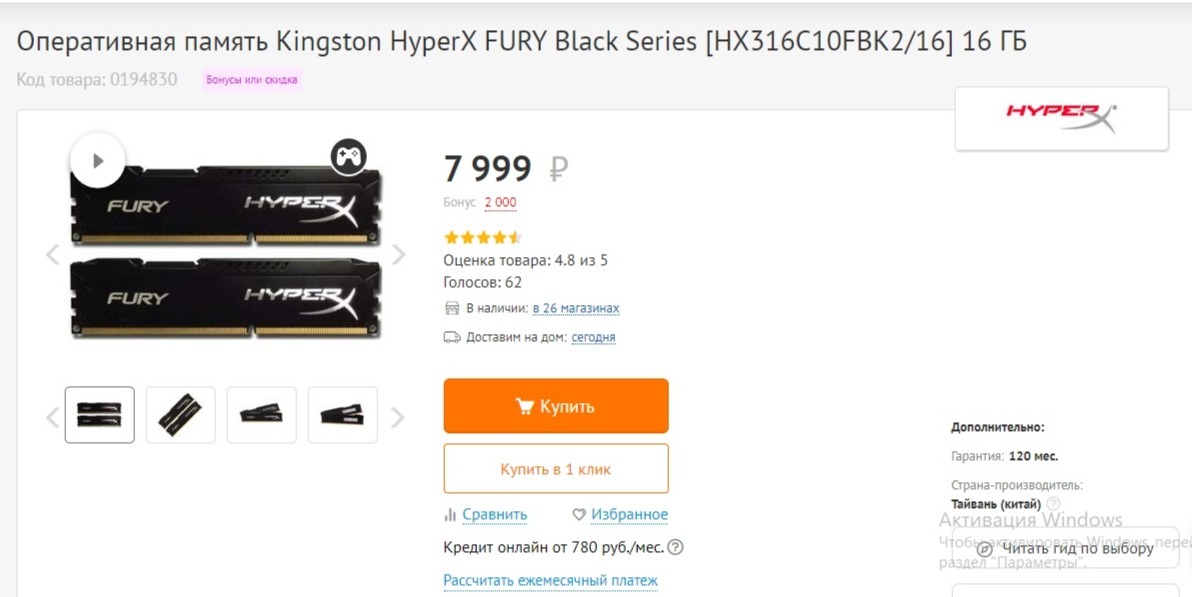Select the first product thumbnail
Screen dimensions: 1192x597
pos(100,415)
